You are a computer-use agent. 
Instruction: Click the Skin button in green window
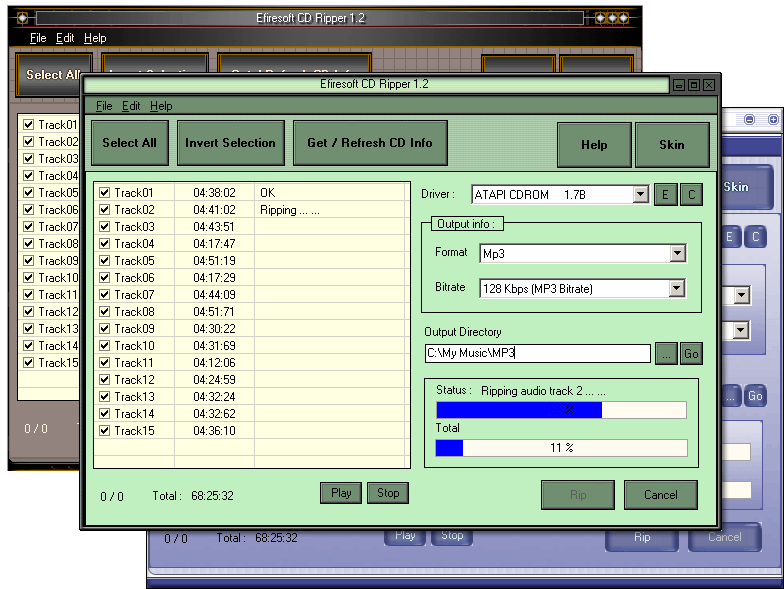point(672,145)
